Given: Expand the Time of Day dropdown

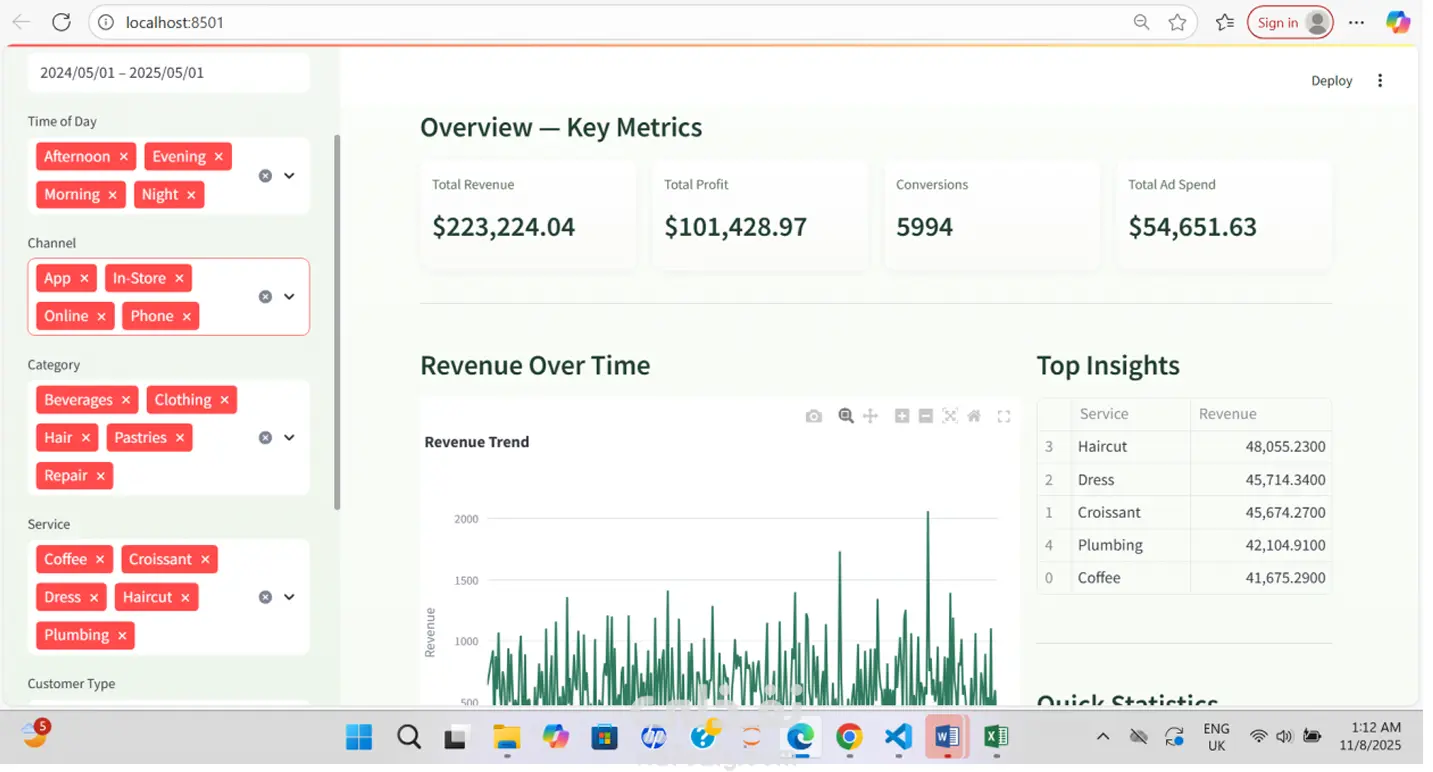Looking at the screenshot, I should point(289,176).
